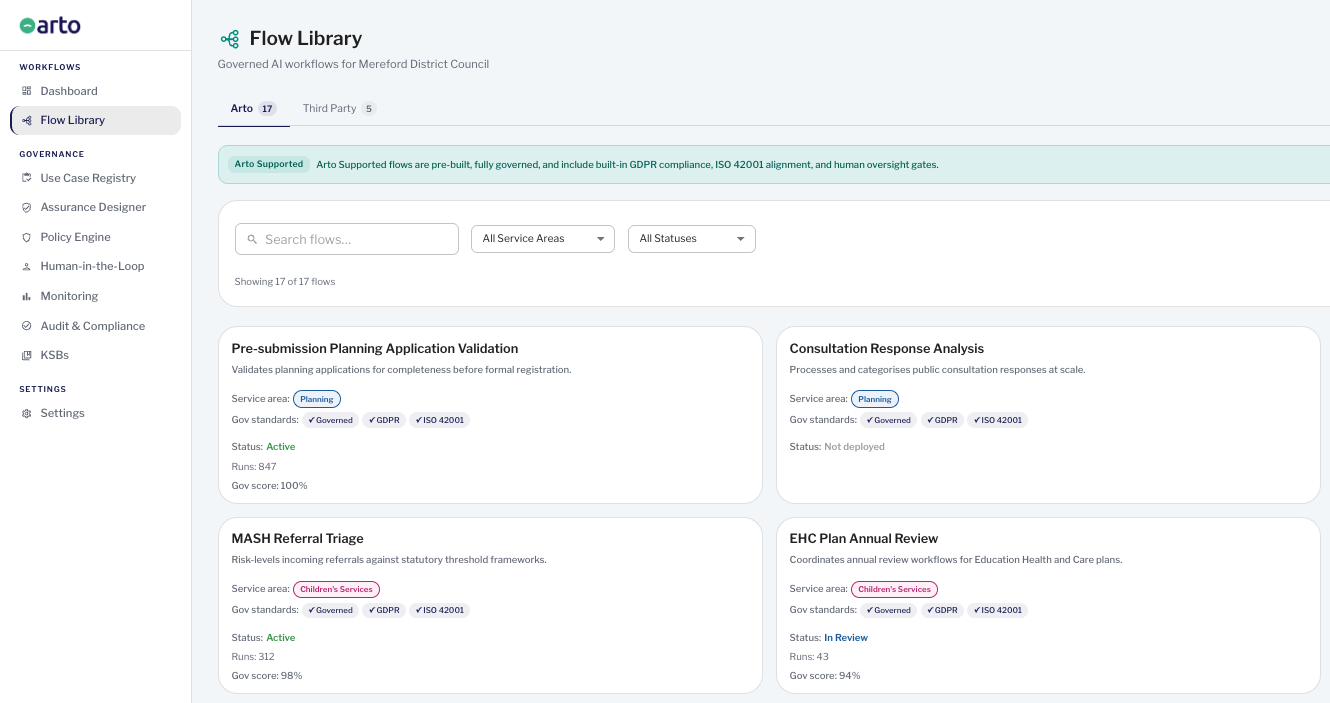The width and height of the screenshot is (1330, 703).
Task: Click Active status on Pre-submission card
Action: (281, 447)
